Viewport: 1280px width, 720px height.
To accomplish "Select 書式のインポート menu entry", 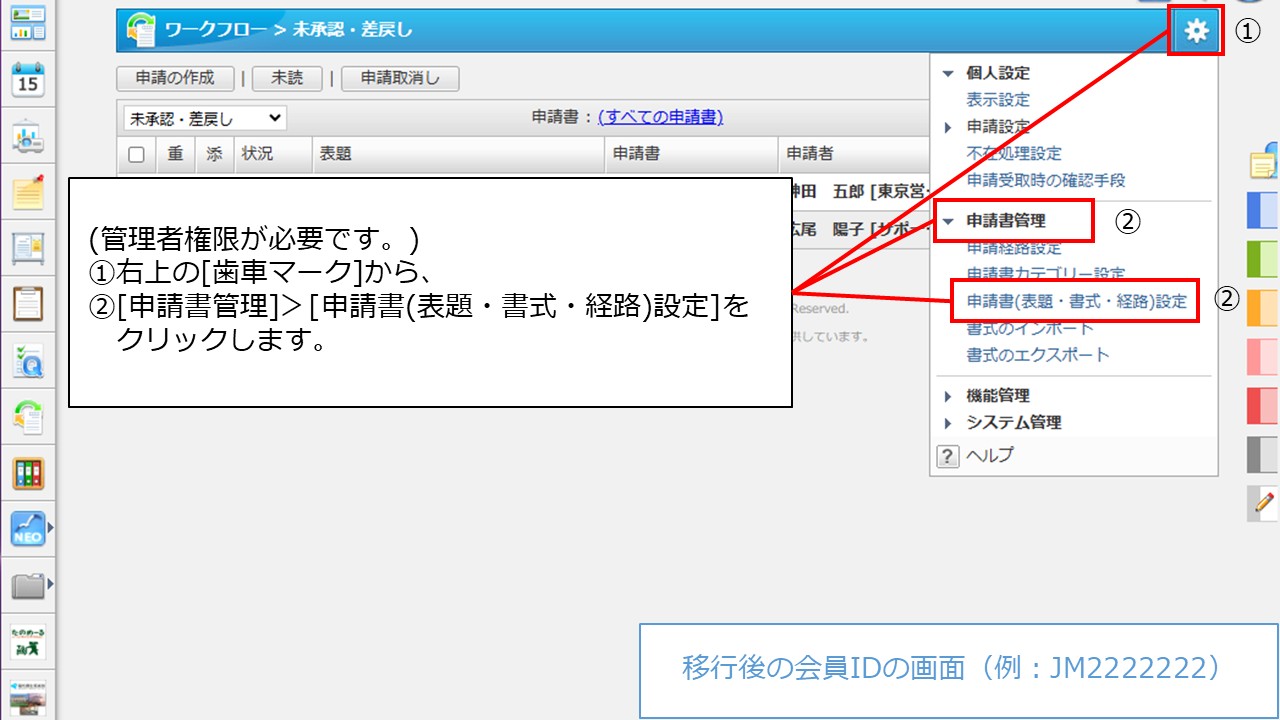I will pos(1030,328).
